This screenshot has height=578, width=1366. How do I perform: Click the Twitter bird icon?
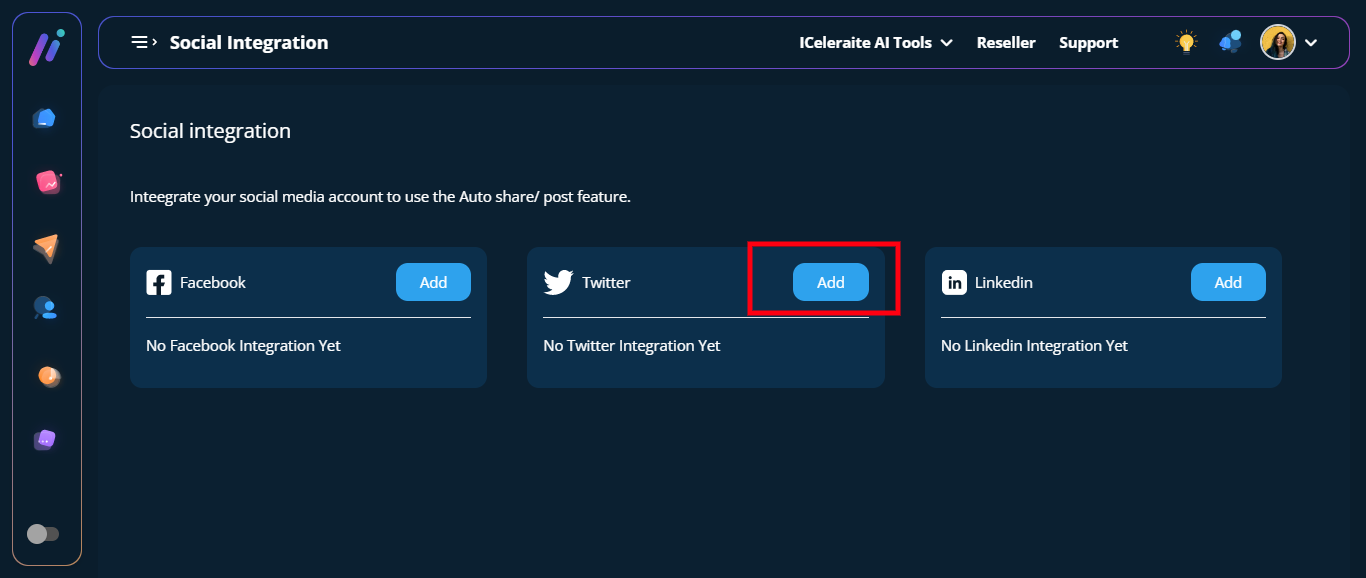coord(558,282)
